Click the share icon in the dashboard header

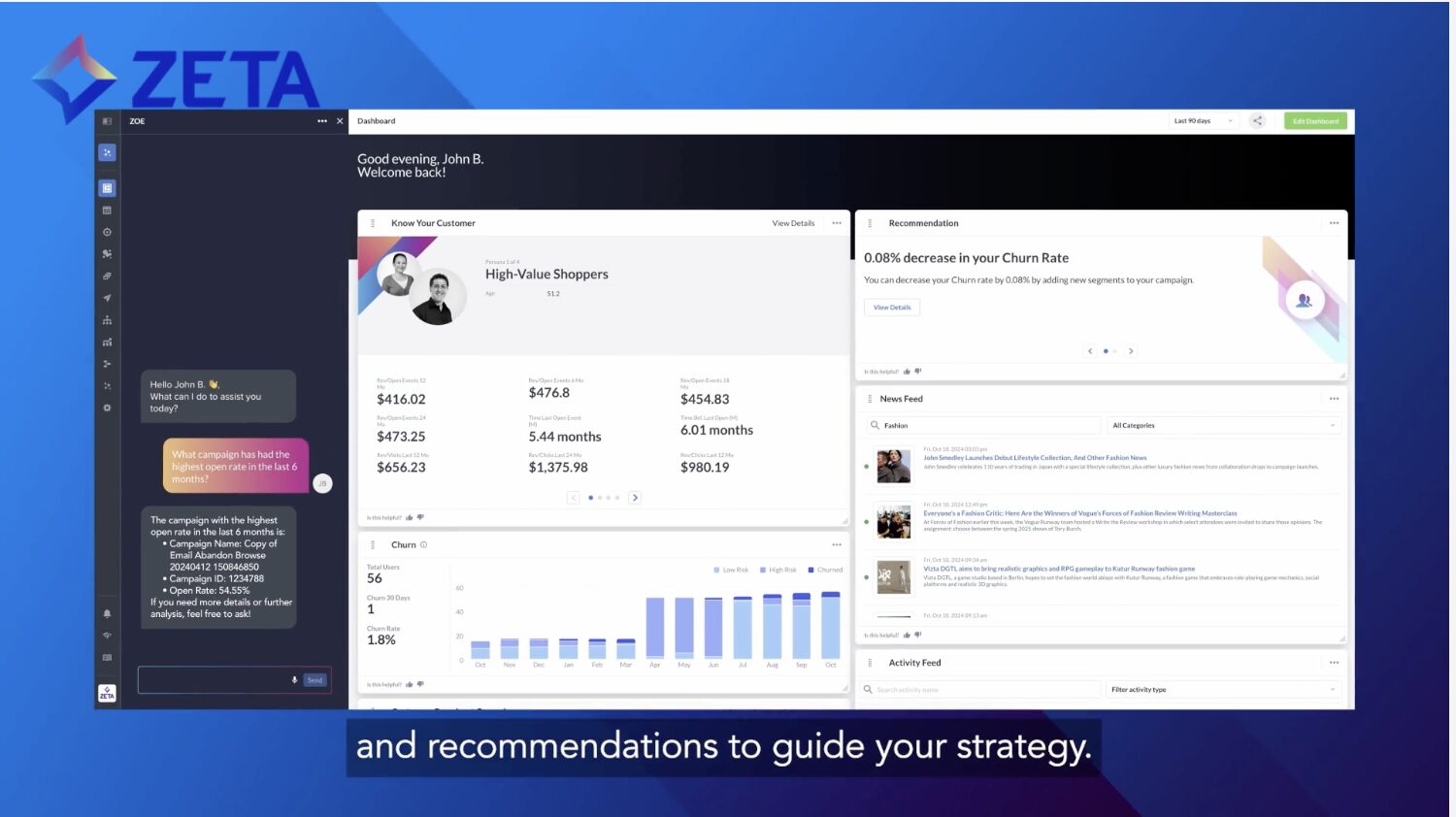point(1257,121)
